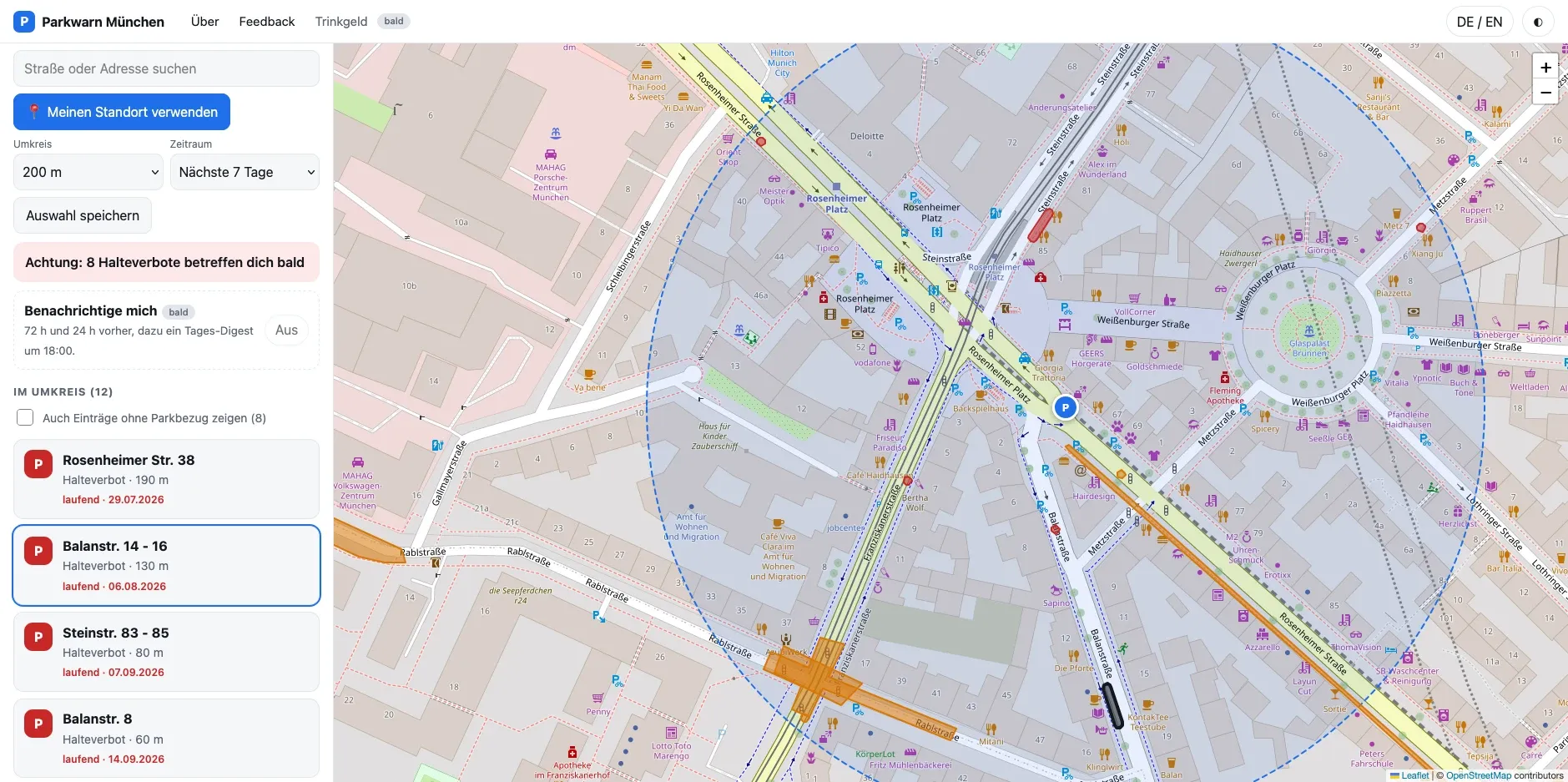Click the MAHAG Volkswagen Zentrum car icon
The height and width of the screenshot is (782, 1568).
[x=358, y=462]
